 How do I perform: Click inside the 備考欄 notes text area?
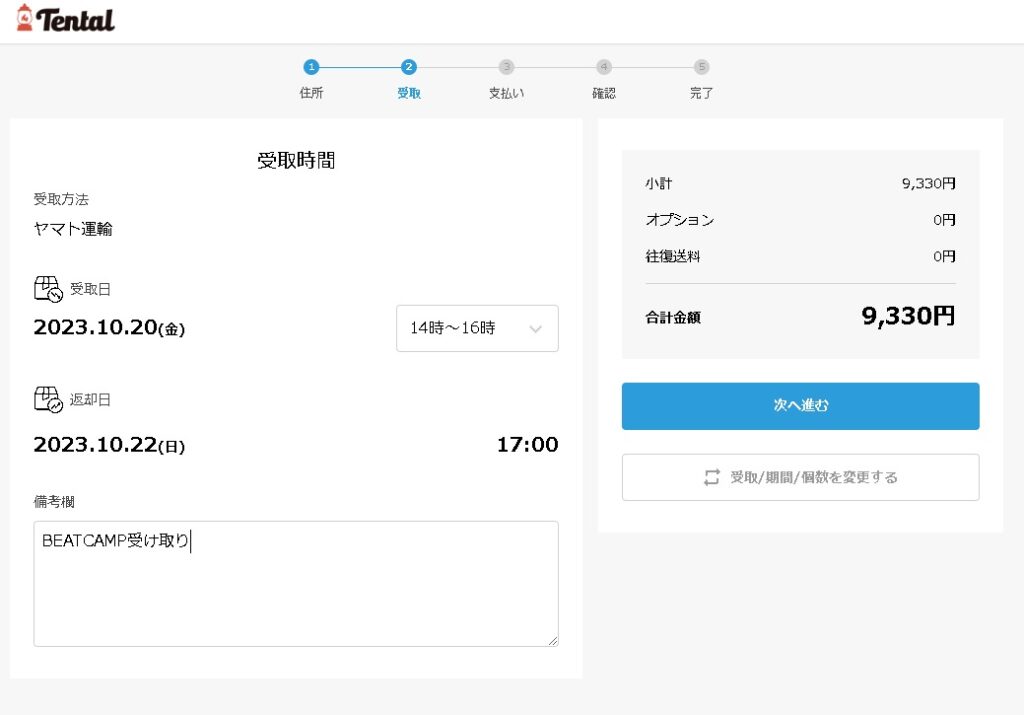click(296, 590)
